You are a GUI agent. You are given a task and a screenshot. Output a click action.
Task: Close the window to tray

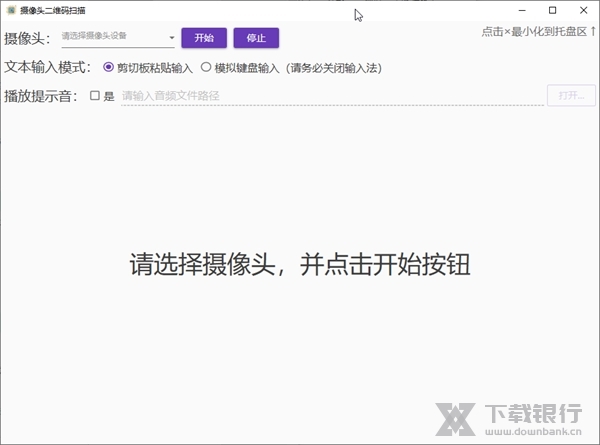583,10
